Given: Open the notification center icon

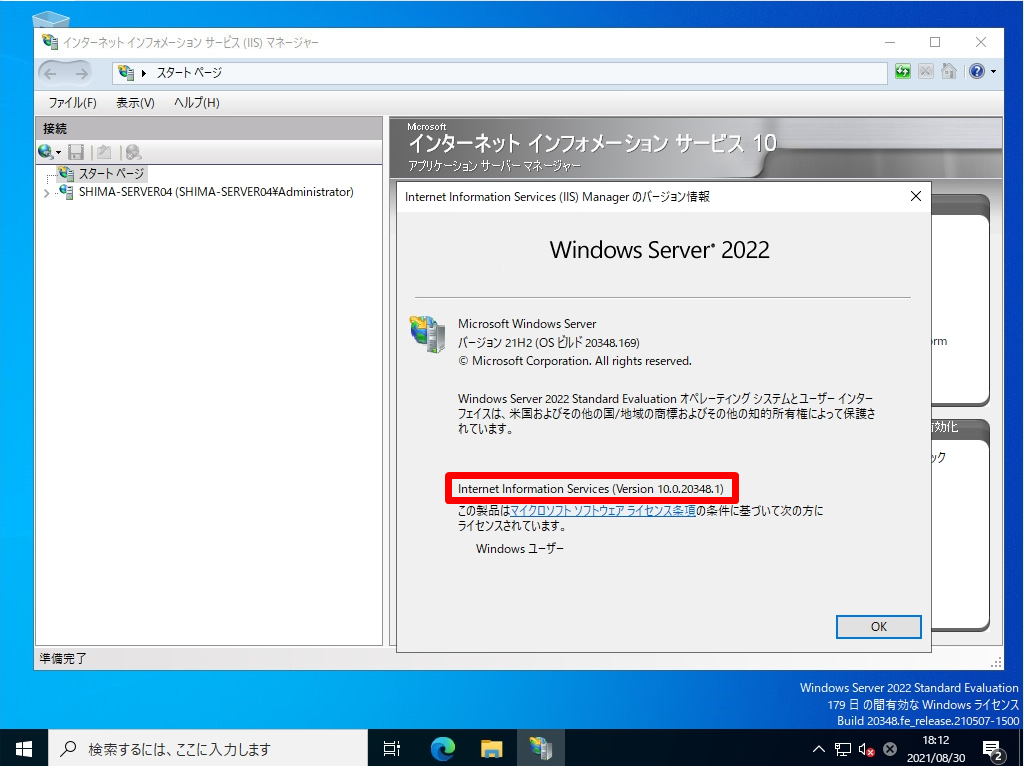Looking at the screenshot, I should [993, 750].
